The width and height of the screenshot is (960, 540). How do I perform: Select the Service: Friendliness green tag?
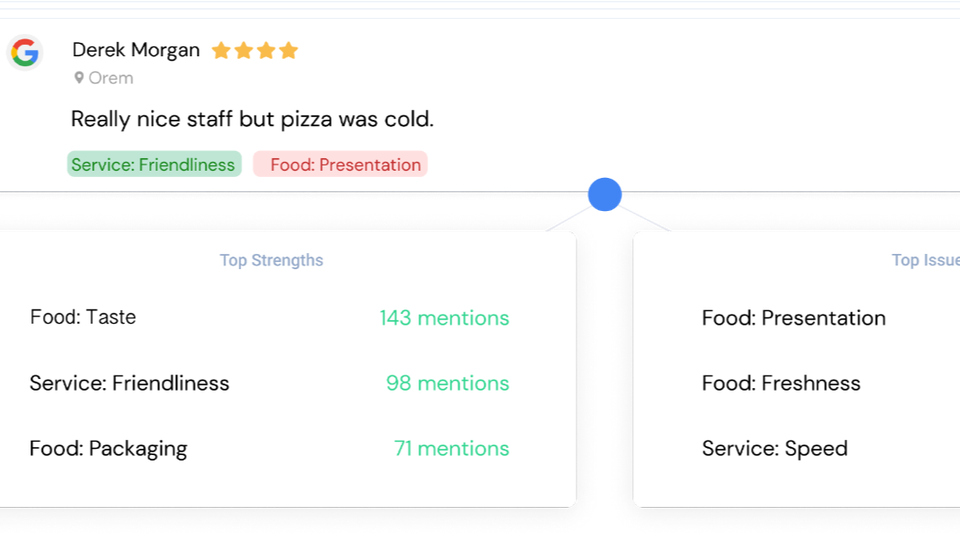click(x=154, y=164)
